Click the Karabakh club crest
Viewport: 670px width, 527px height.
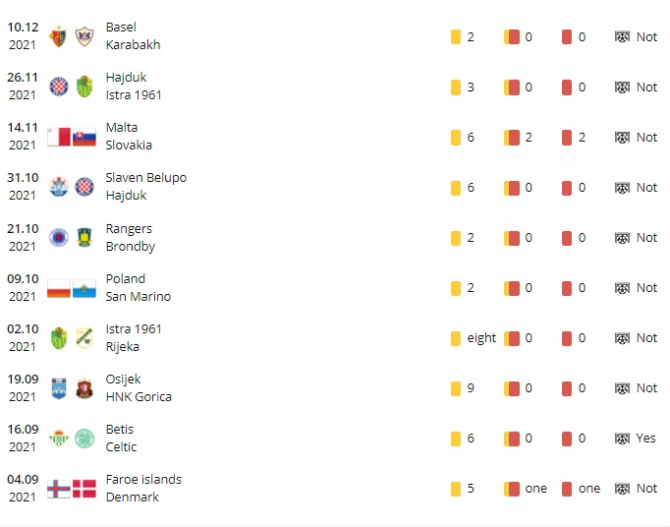[x=84, y=37]
